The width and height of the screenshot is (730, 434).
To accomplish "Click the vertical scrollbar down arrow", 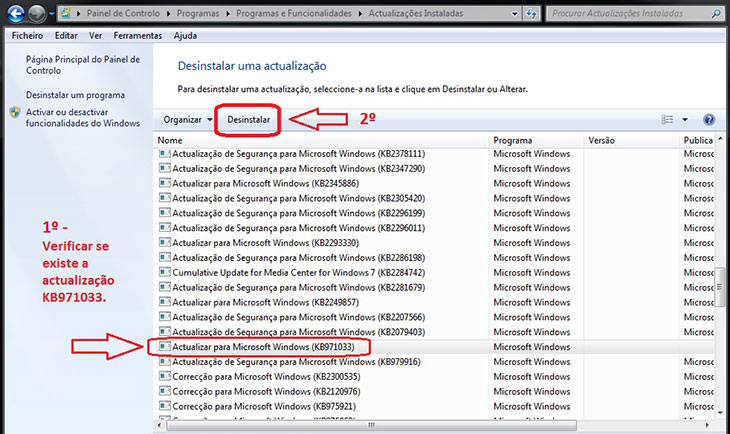I will coord(720,412).
